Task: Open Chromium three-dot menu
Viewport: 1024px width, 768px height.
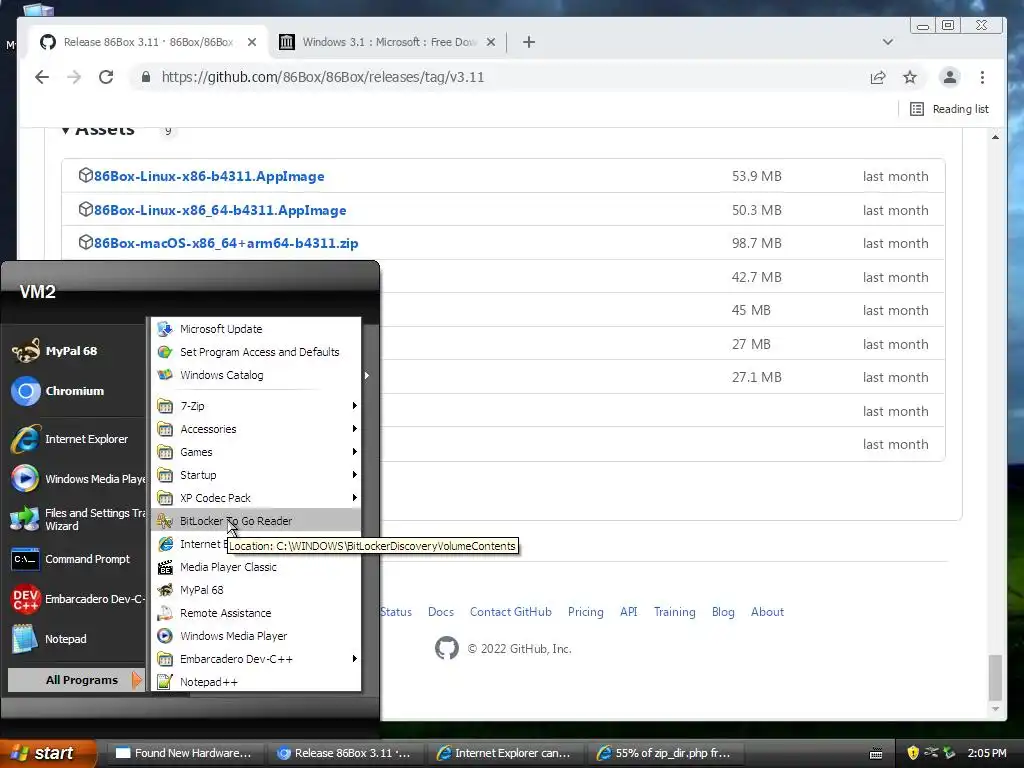Action: click(x=982, y=77)
